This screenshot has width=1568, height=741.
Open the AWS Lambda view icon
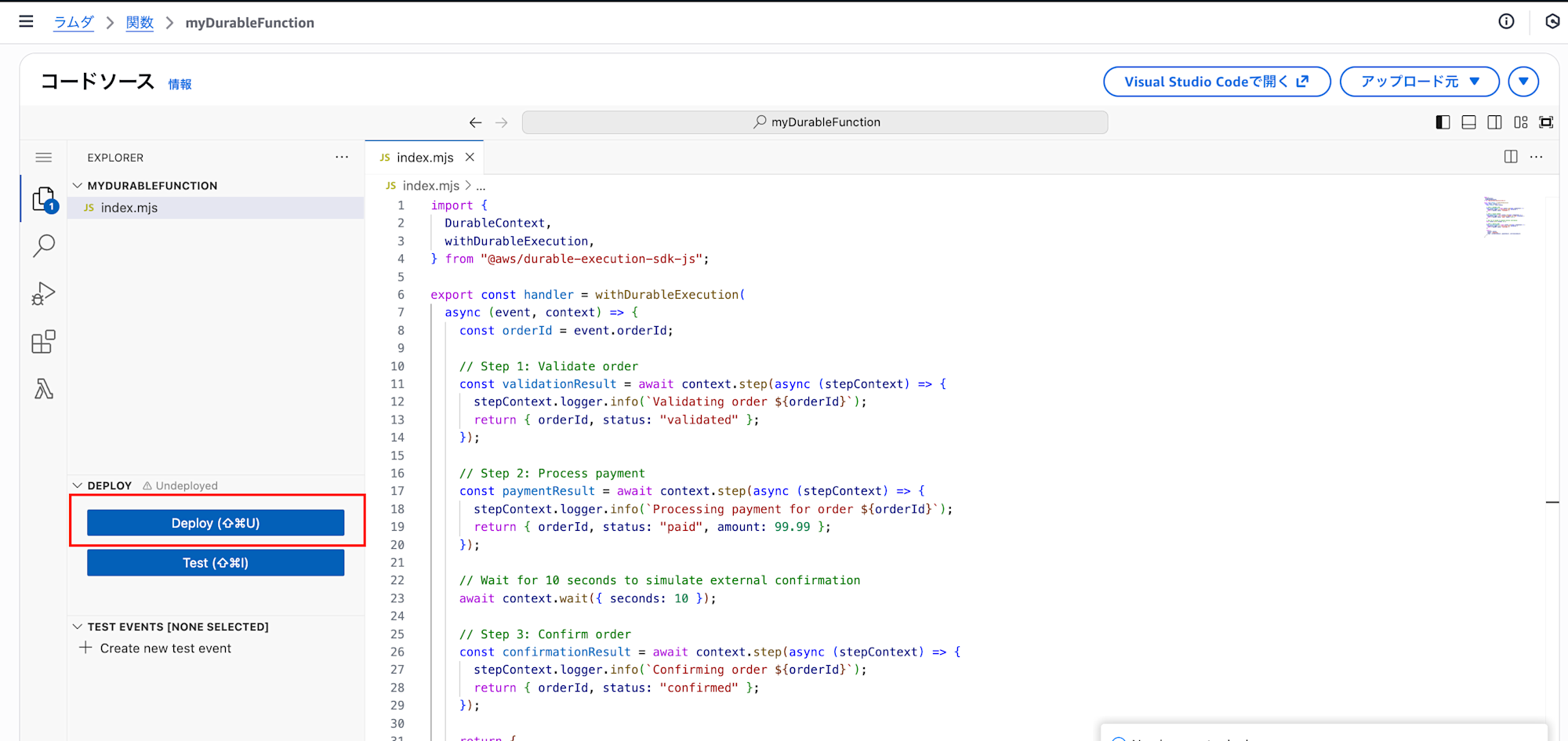44,389
